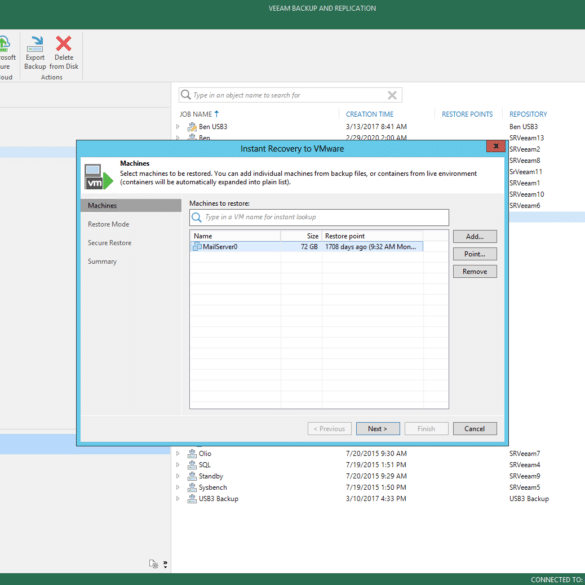Expand the Standby job row
The image size is (585, 585).
[x=178, y=476]
